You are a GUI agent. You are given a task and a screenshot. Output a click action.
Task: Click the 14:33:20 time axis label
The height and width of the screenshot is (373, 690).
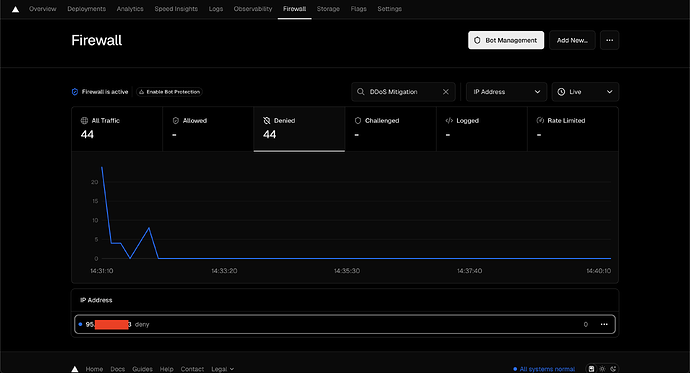pyautogui.click(x=224, y=271)
